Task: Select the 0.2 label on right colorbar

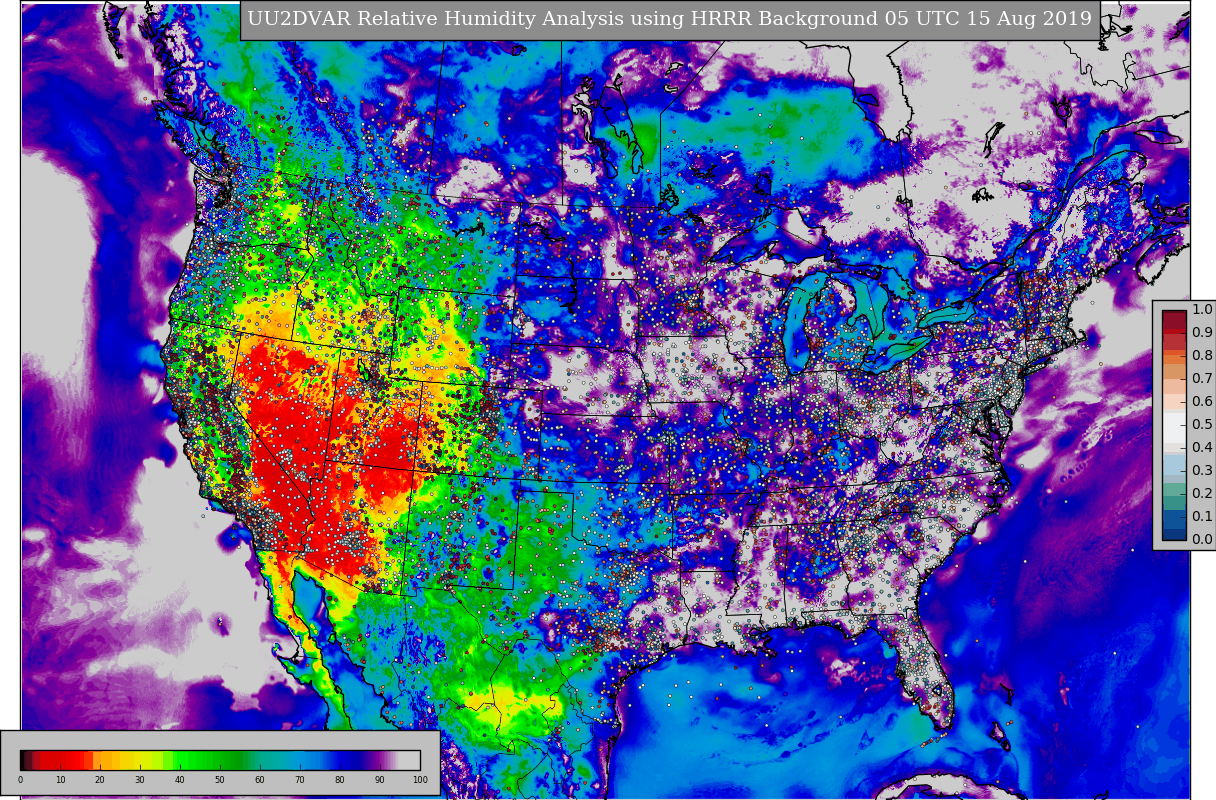Action: point(1202,493)
